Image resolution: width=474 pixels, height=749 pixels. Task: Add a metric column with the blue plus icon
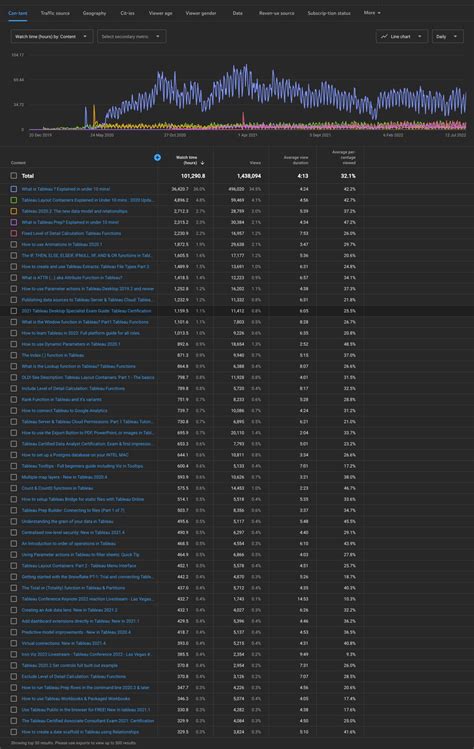(157, 158)
